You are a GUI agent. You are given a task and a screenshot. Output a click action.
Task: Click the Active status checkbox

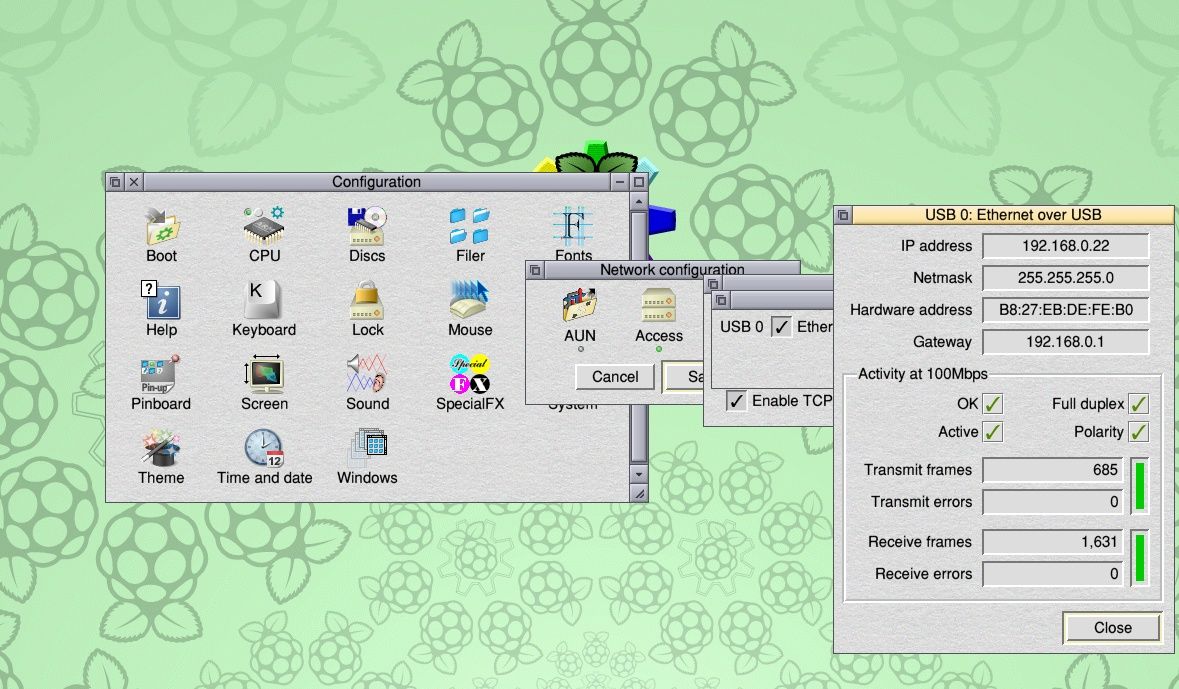tap(993, 433)
